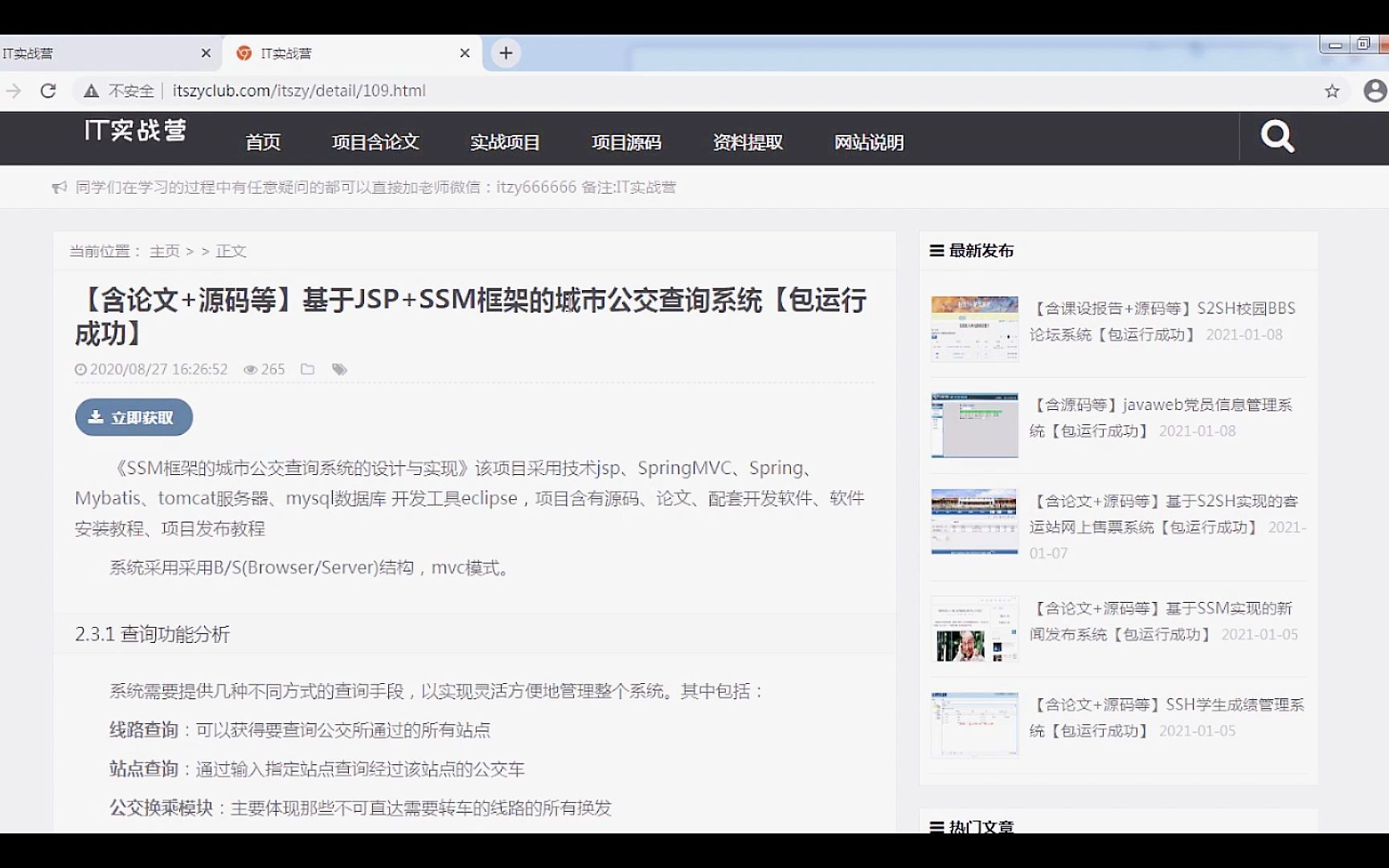Click the 新闻发布系统 article thumbnail
The height and width of the screenshot is (868, 1389).
974,628
